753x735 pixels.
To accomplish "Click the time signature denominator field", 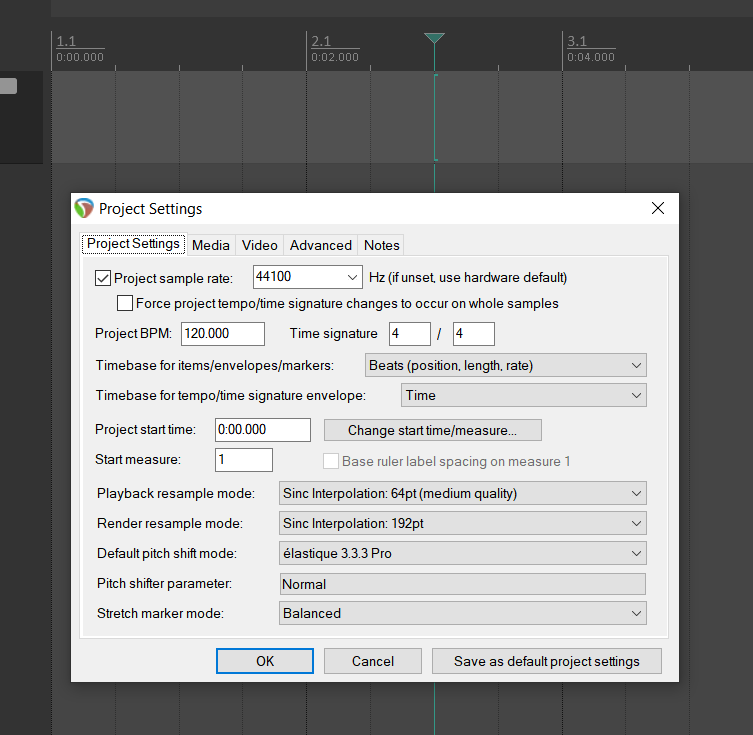I will click(x=474, y=334).
